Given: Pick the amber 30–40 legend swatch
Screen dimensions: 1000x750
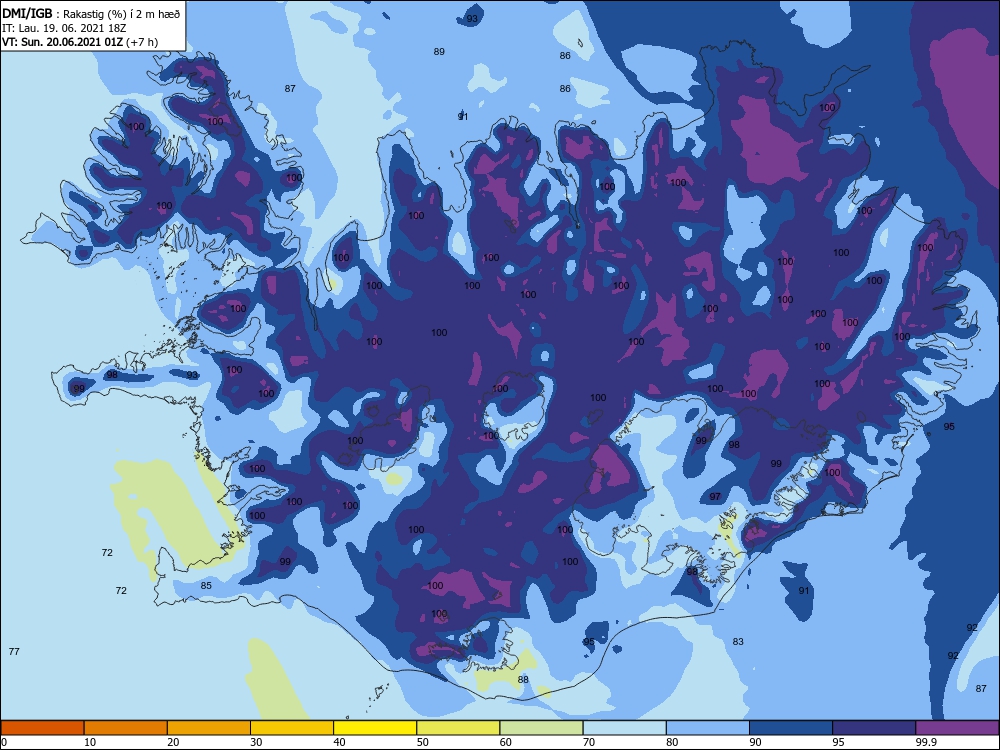Looking at the screenshot, I should (292, 728).
